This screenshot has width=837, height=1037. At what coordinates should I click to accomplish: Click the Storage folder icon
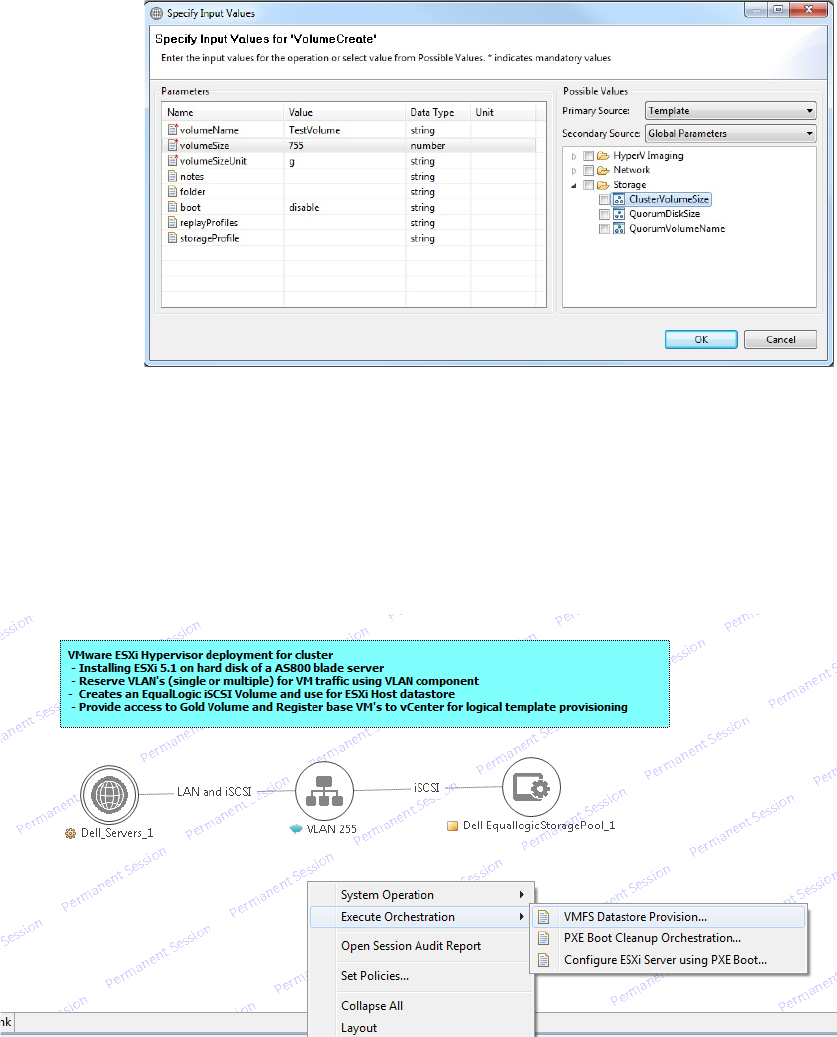pyautogui.click(x=604, y=185)
